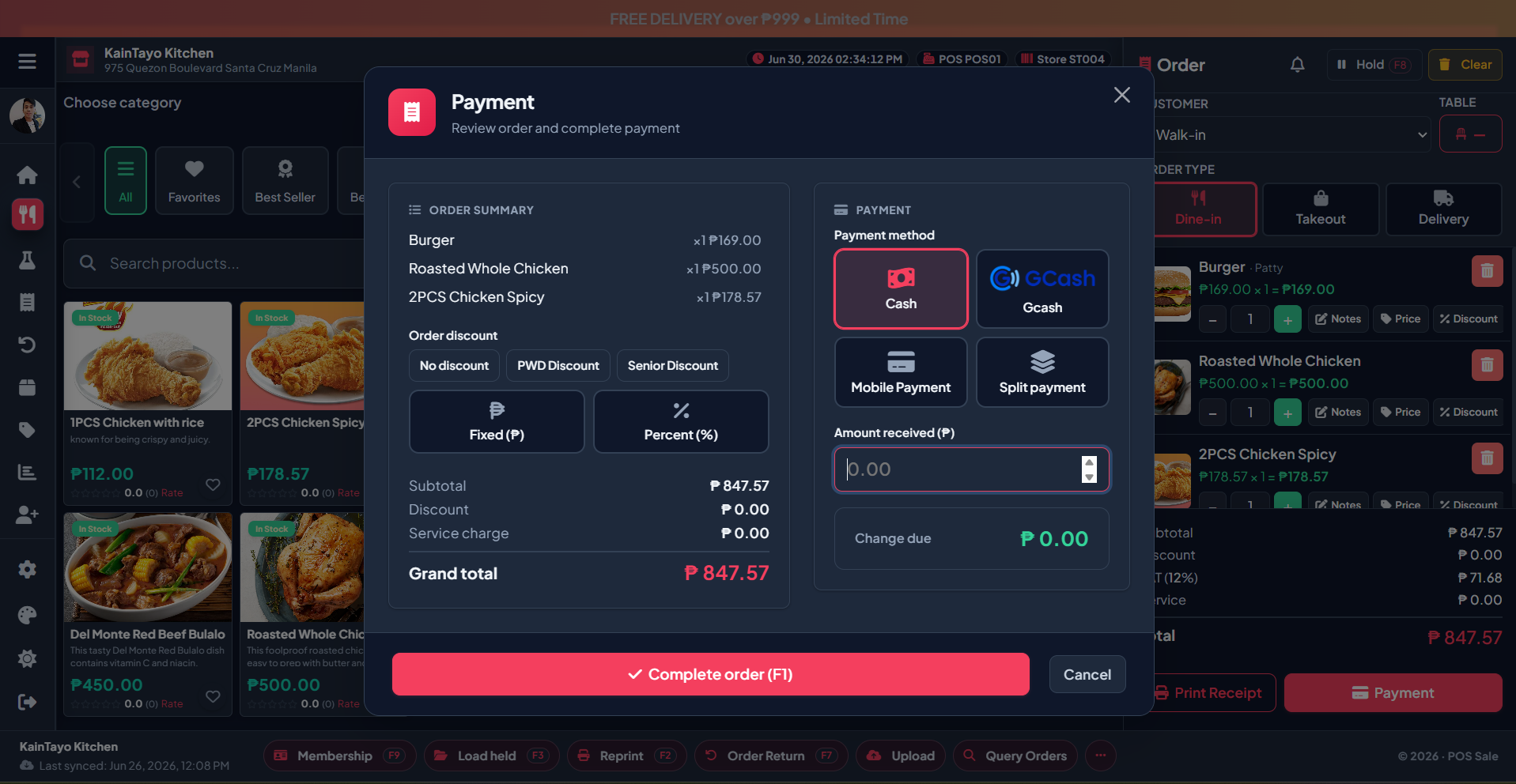
Task: Open Discount for Roasted Whole Chicken
Action: click(x=1468, y=413)
